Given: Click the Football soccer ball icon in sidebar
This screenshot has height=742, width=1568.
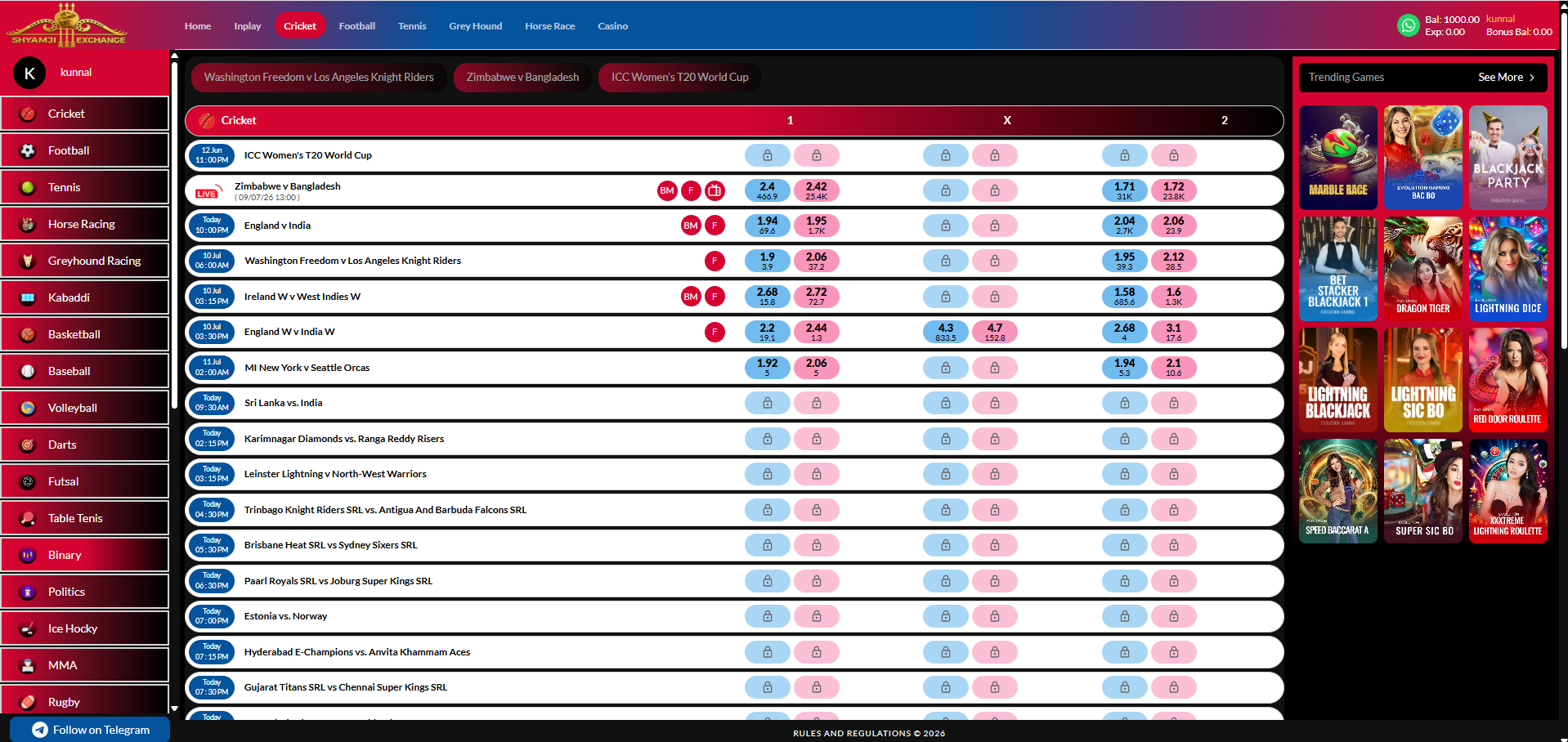Looking at the screenshot, I should 28,150.
